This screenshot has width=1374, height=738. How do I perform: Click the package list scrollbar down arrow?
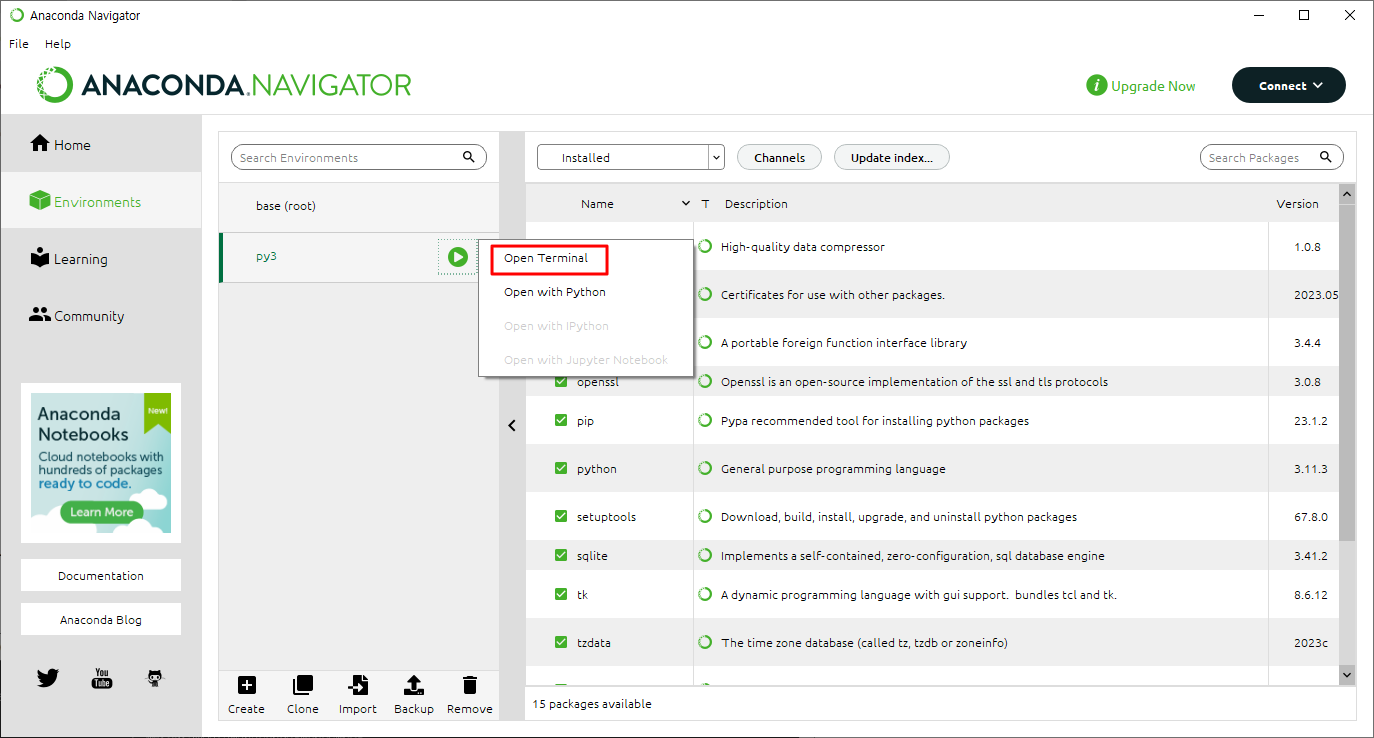[x=1346, y=676]
